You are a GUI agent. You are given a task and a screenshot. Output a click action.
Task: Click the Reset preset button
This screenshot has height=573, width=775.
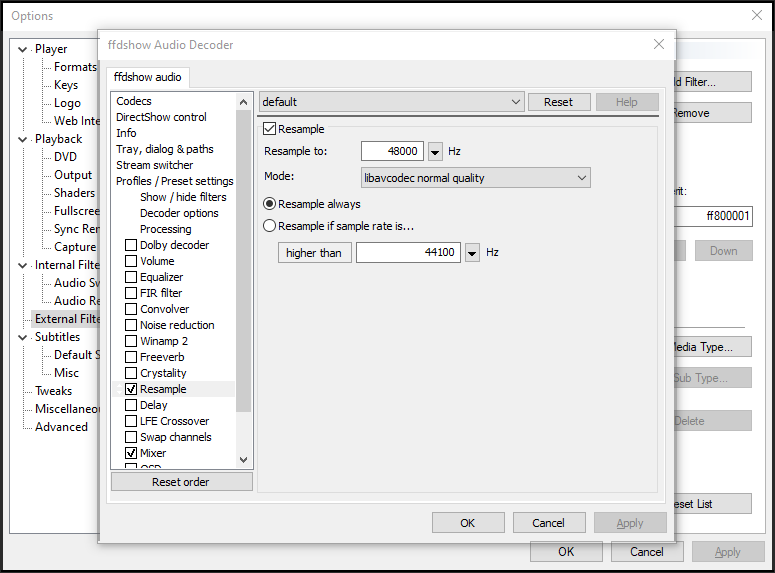(559, 102)
